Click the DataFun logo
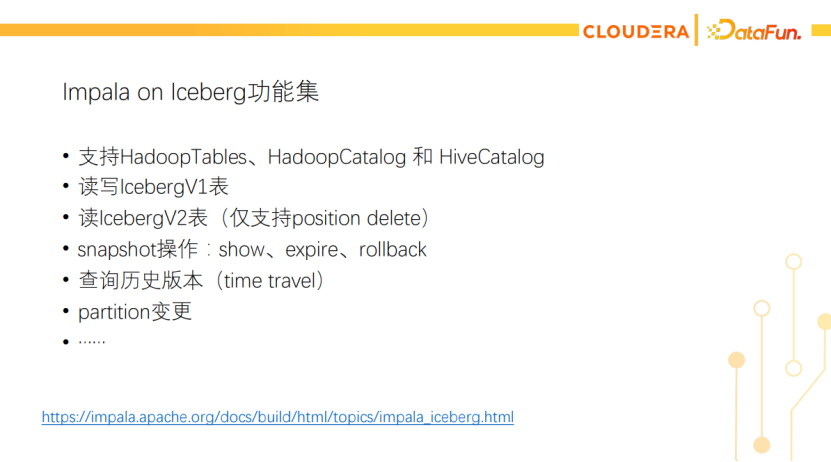831x462 pixels. click(754, 31)
